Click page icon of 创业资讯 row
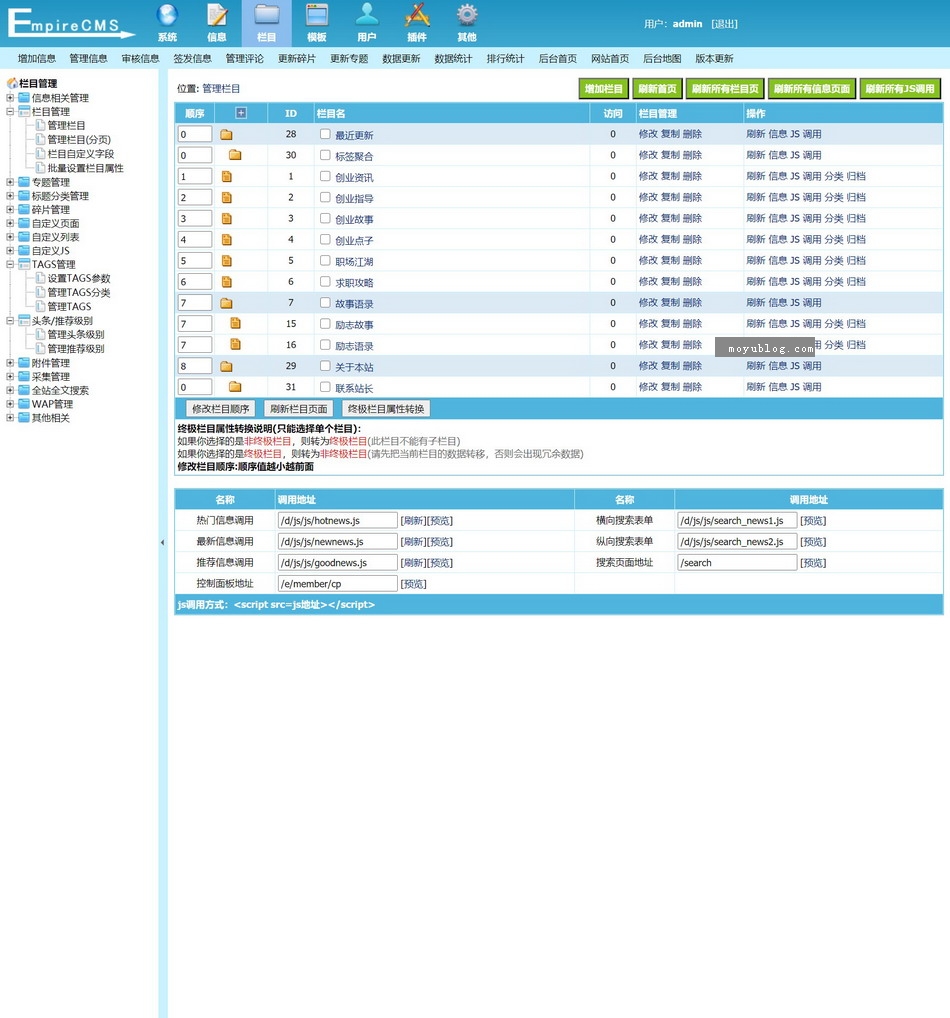The width and height of the screenshot is (950, 1018). [227, 177]
